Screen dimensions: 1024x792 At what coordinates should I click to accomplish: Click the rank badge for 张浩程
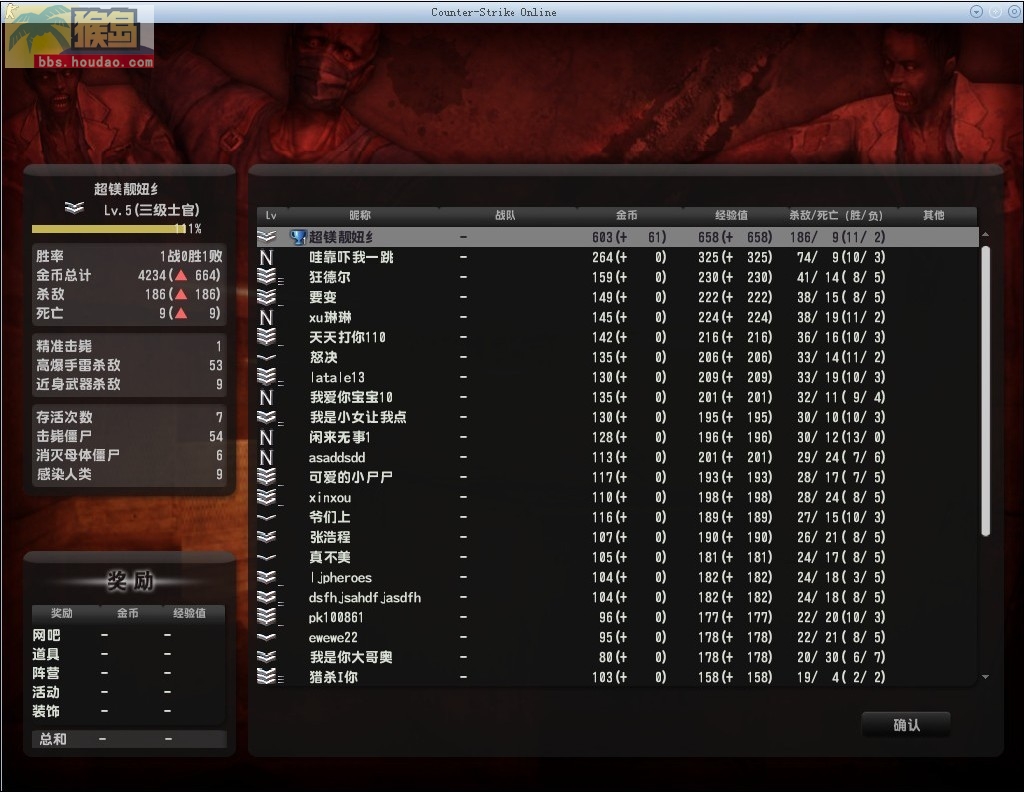[x=266, y=537]
